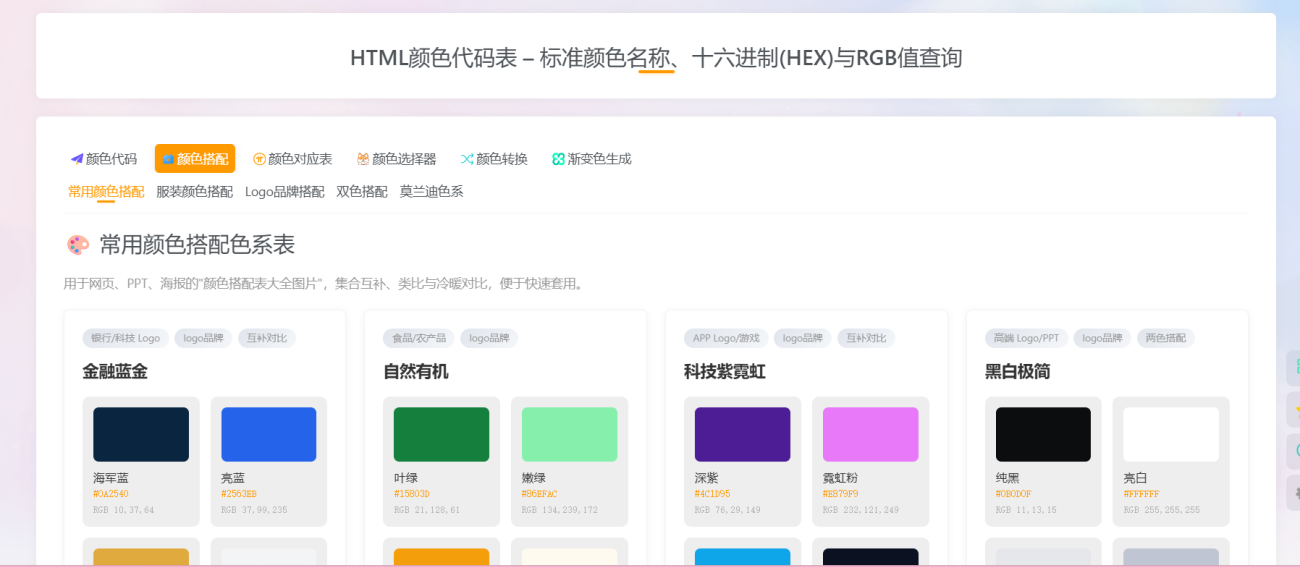Click the hex code #0A2540
The image size is (1300, 568).
pos(111,494)
